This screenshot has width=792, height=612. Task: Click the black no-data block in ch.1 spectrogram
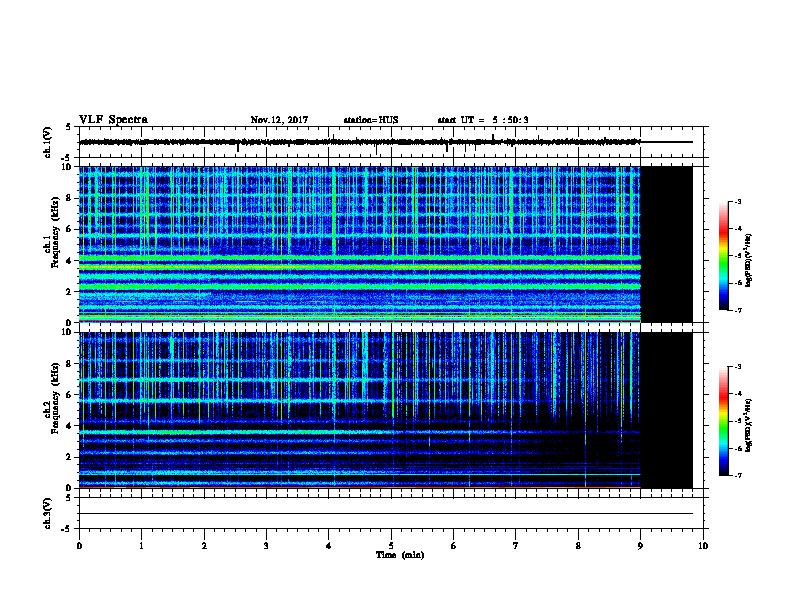666,244
